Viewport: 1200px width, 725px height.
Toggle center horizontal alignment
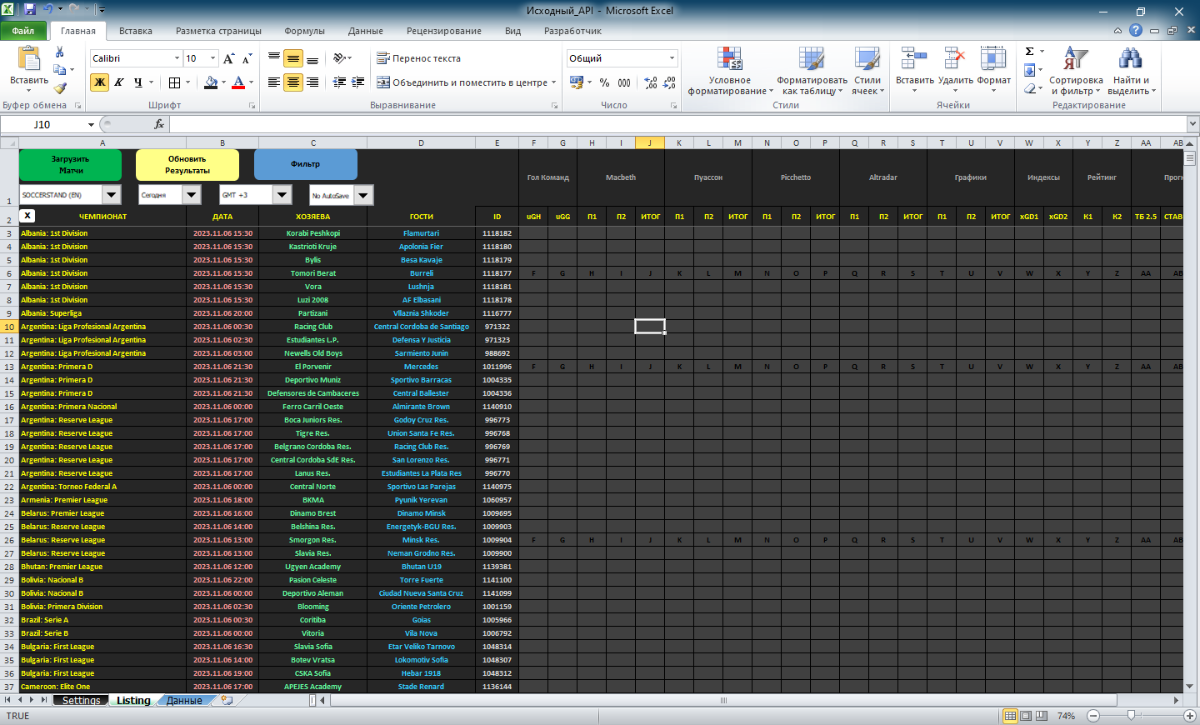[292, 83]
